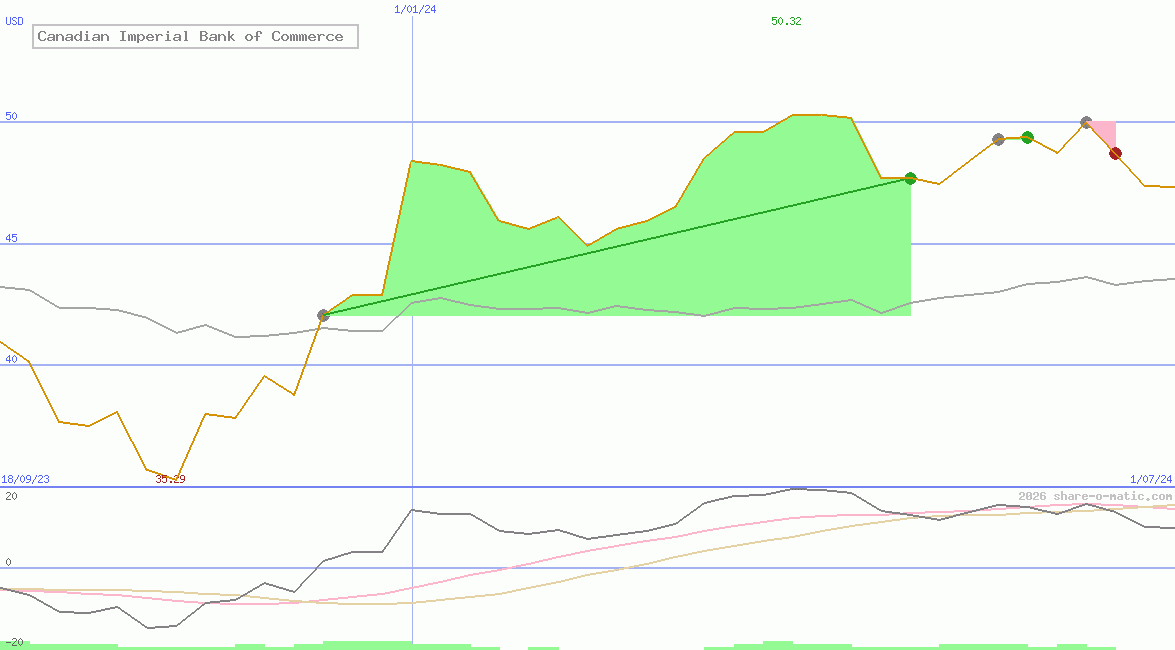The height and width of the screenshot is (650, 1175).
Task: Click the red sell marker
Action: pyautogui.click(x=1115, y=154)
